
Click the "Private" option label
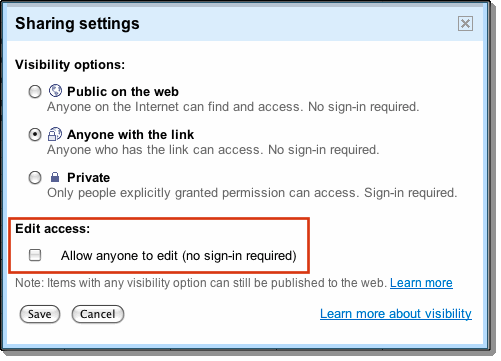[x=89, y=177]
